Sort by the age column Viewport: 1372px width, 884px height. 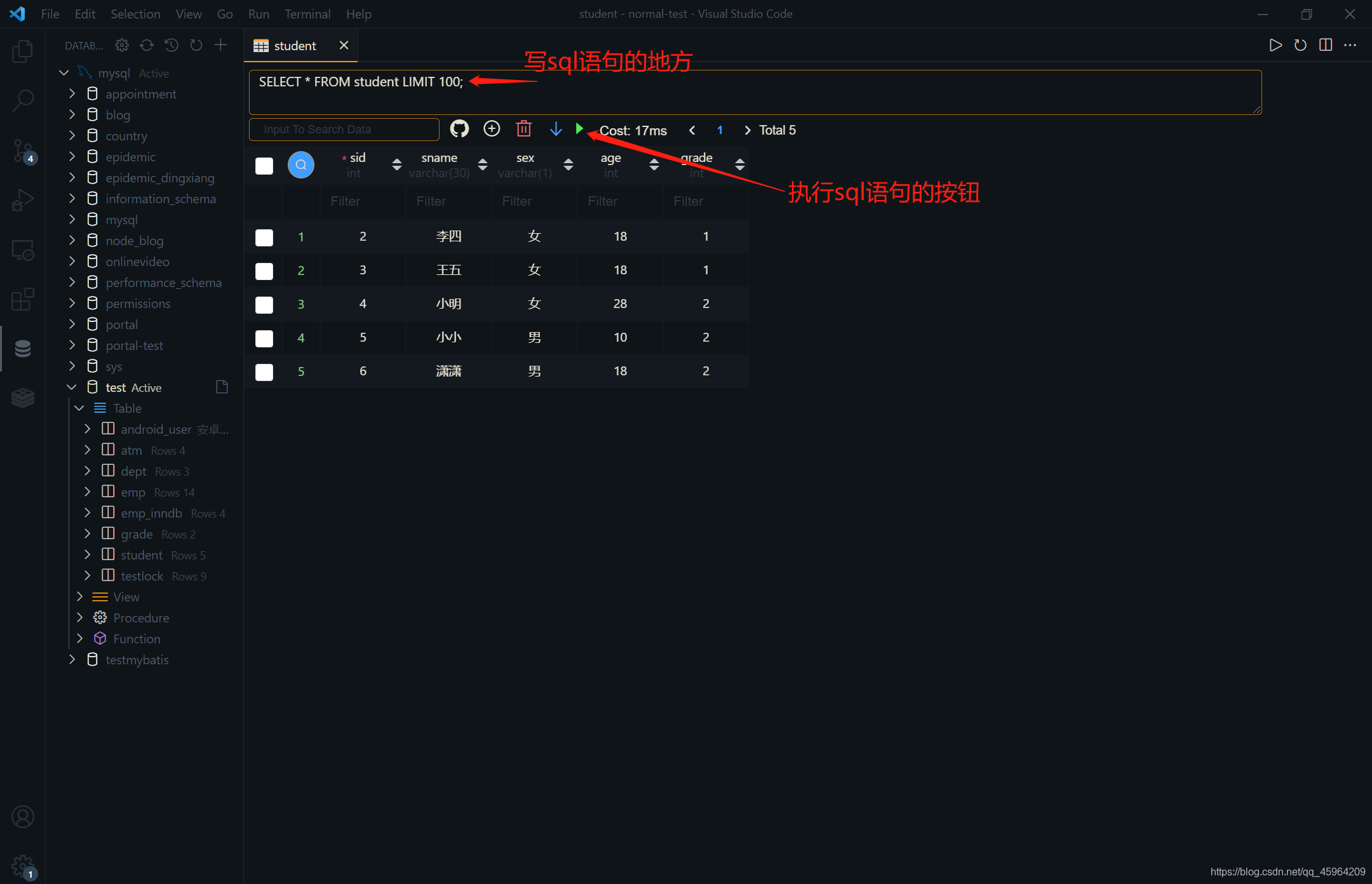pyautogui.click(x=654, y=164)
